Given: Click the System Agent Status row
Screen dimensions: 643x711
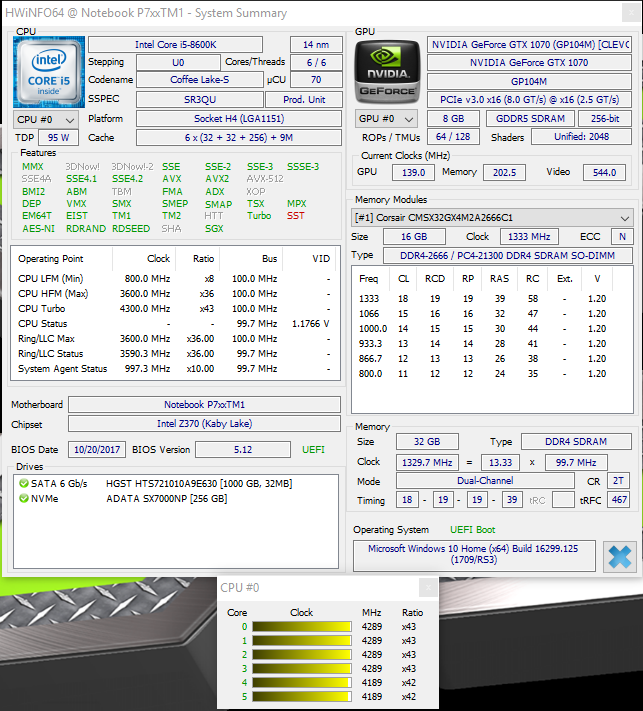Looking at the screenshot, I should [175, 369].
